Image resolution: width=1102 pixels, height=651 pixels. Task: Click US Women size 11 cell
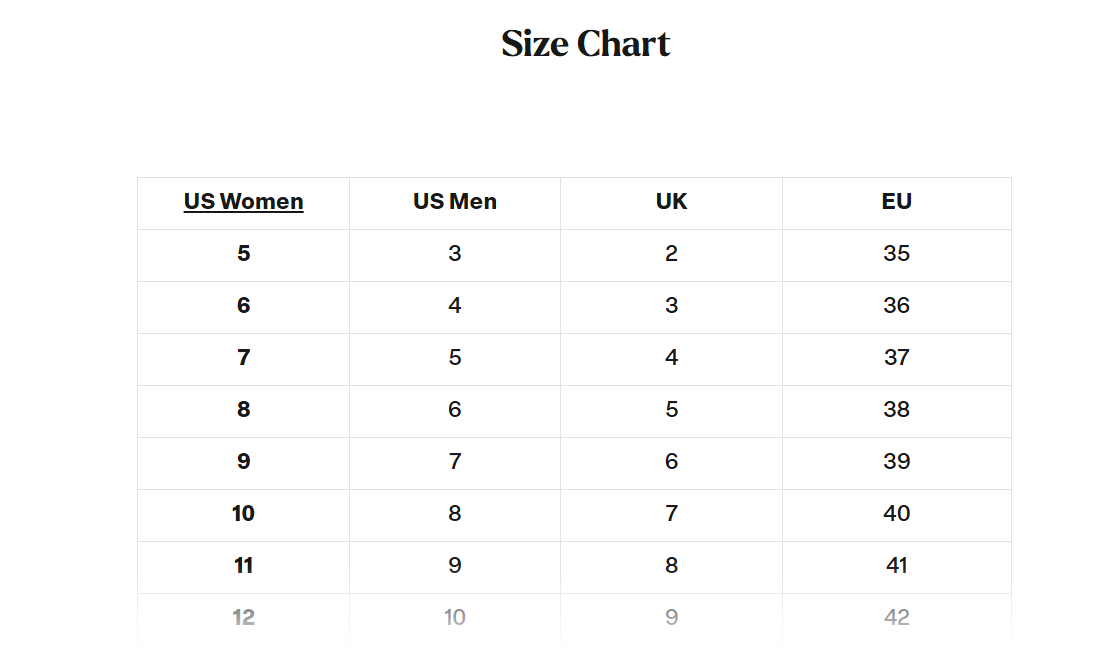coord(243,566)
